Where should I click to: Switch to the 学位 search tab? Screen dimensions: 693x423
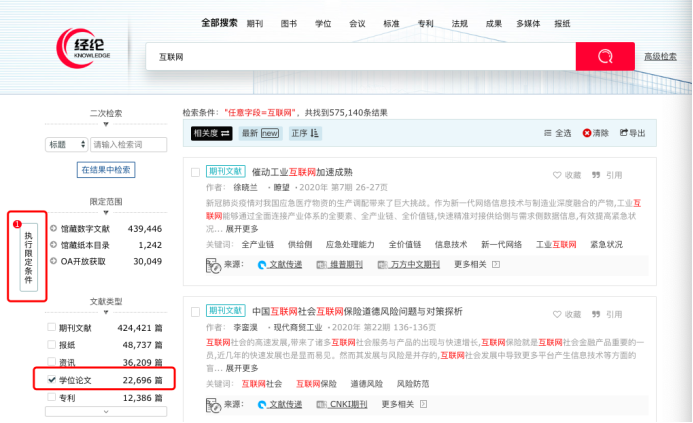pyautogui.click(x=322, y=22)
